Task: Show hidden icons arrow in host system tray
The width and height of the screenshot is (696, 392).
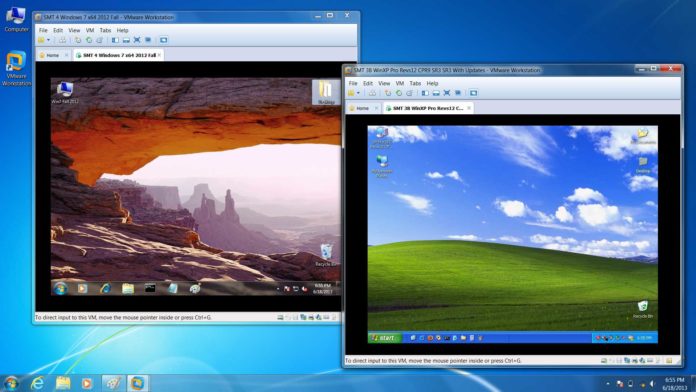Action: click(608, 384)
